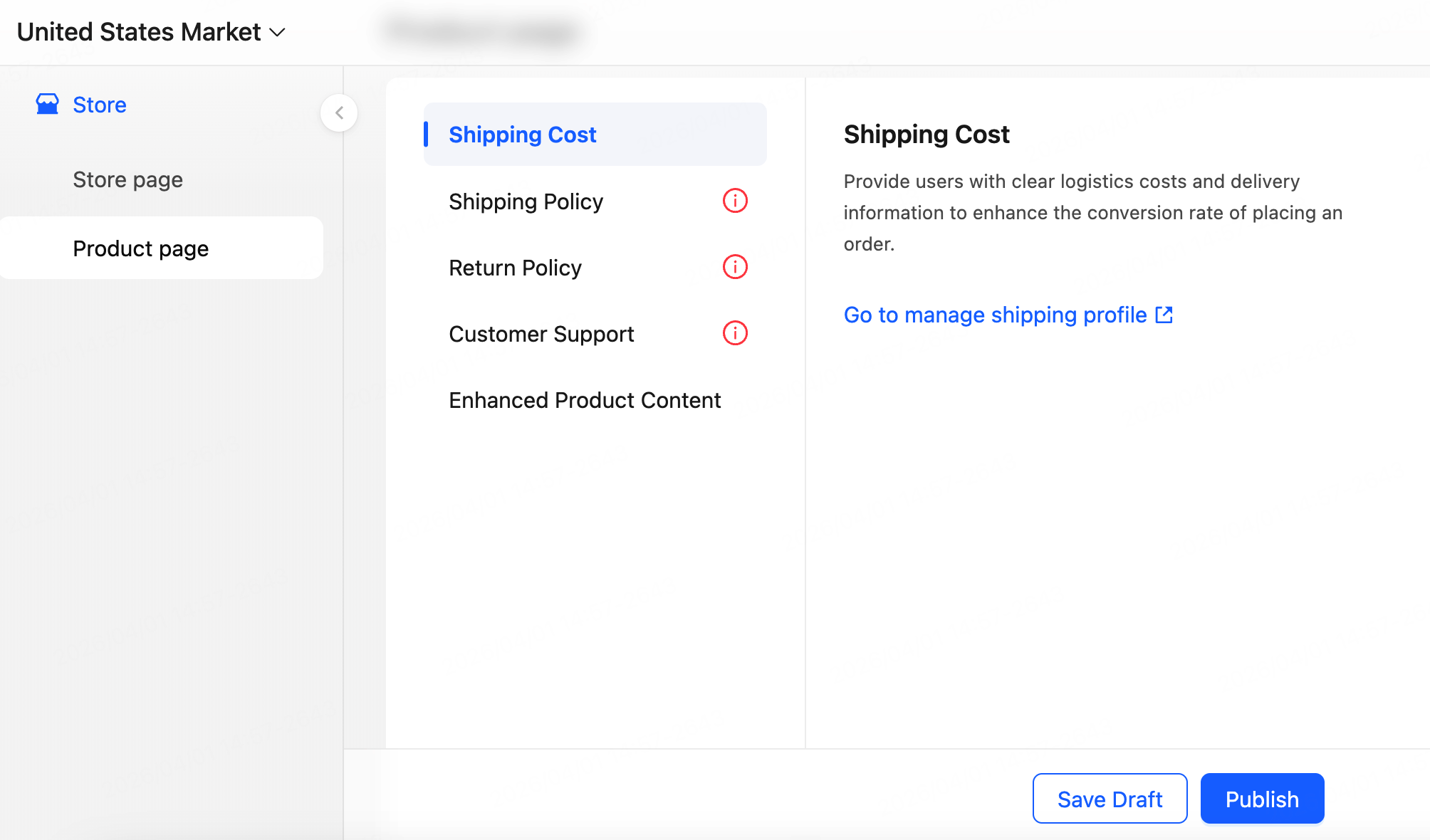Viewport: 1430px width, 840px height.
Task: Open Enhanced Product Content section
Action: (585, 400)
